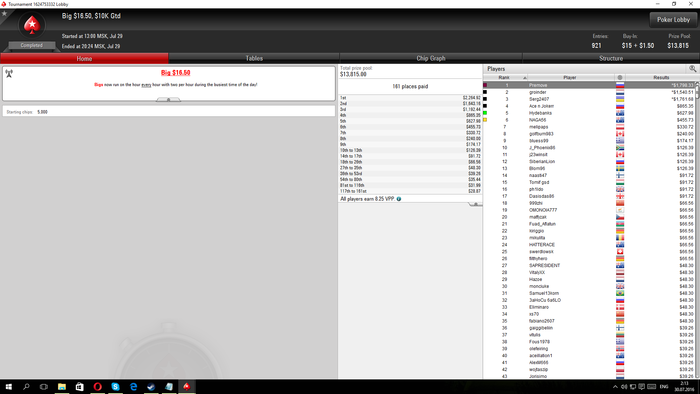Open Opera browser from taskbar

(97, 386)
